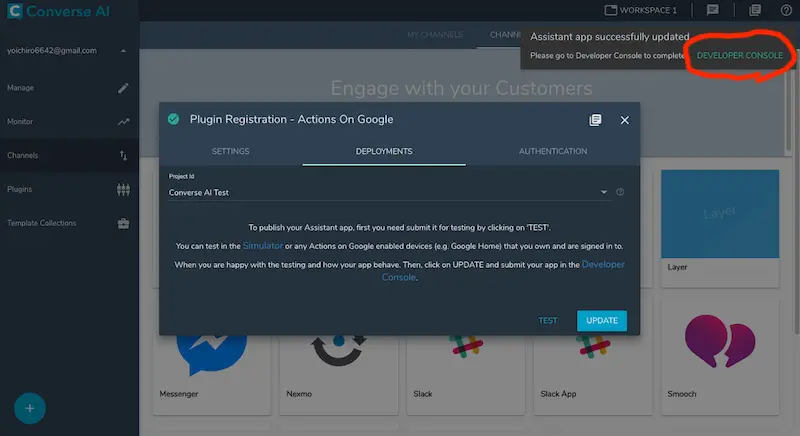
Task: Click the UPDATE button
Action: coord(602,321)
